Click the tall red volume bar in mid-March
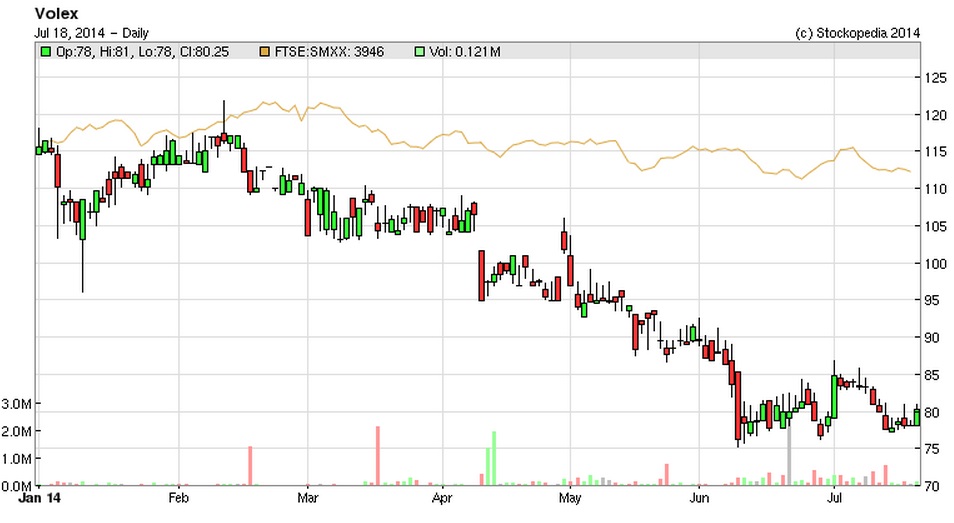Viewport: 954px width, 523px height. [x=378, y=456]
